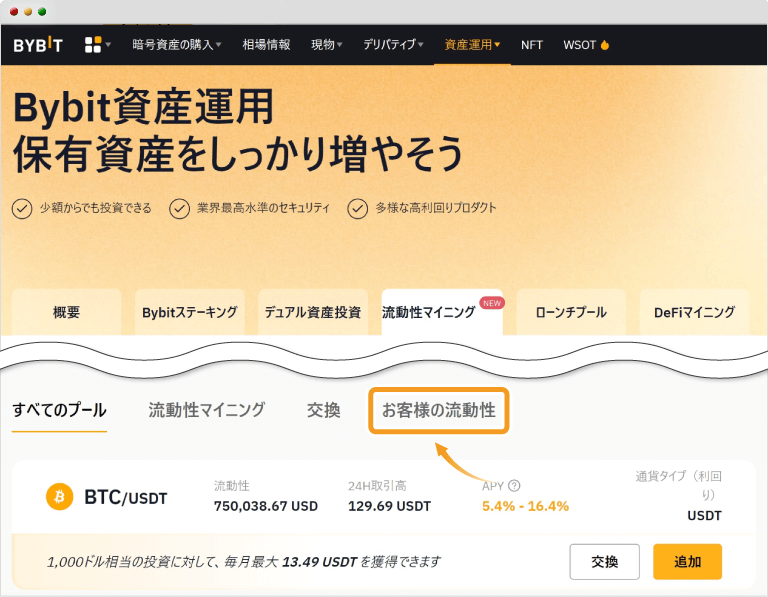
Task: Click the 通貨タイプ（利回り） label
Action: [x=679, y=485]
